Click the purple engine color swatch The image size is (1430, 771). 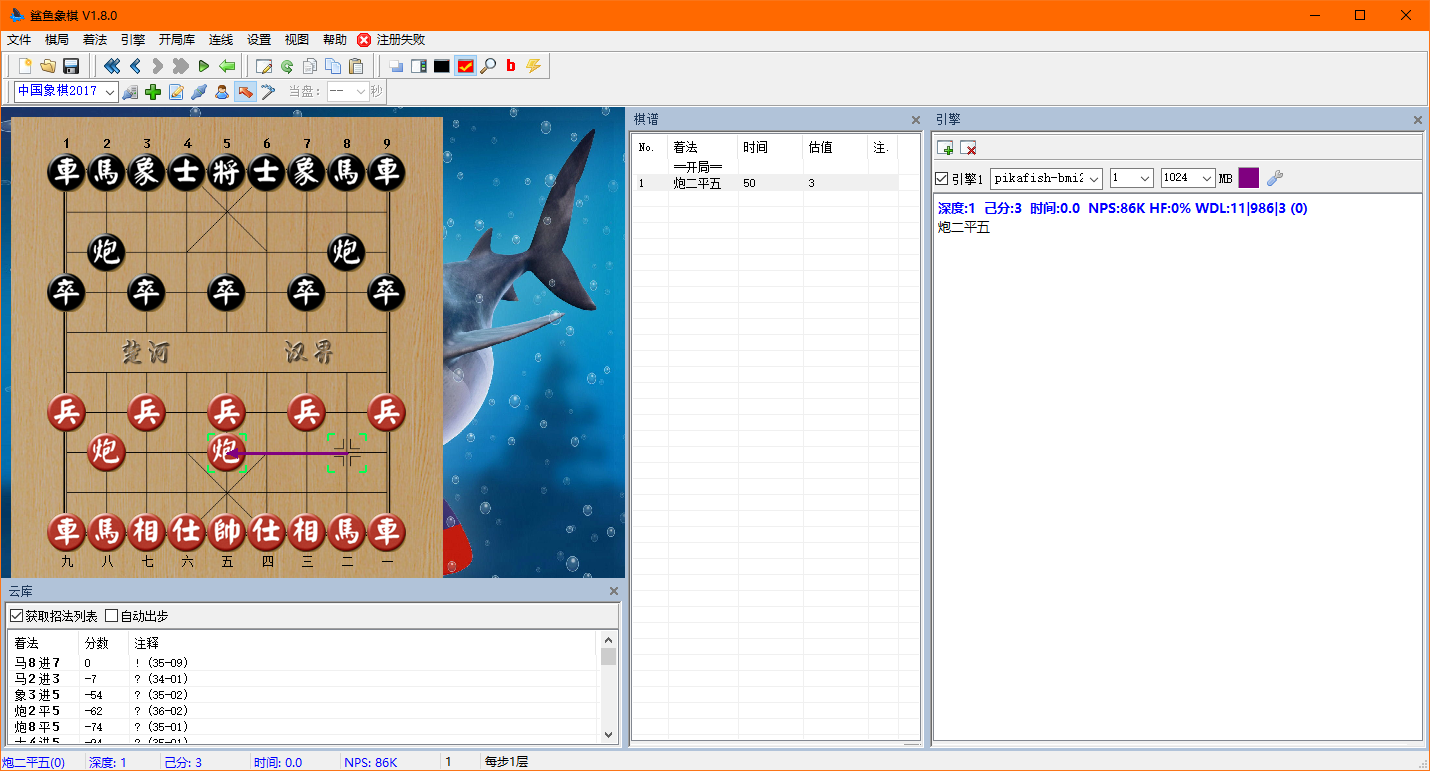point(1248,178)
